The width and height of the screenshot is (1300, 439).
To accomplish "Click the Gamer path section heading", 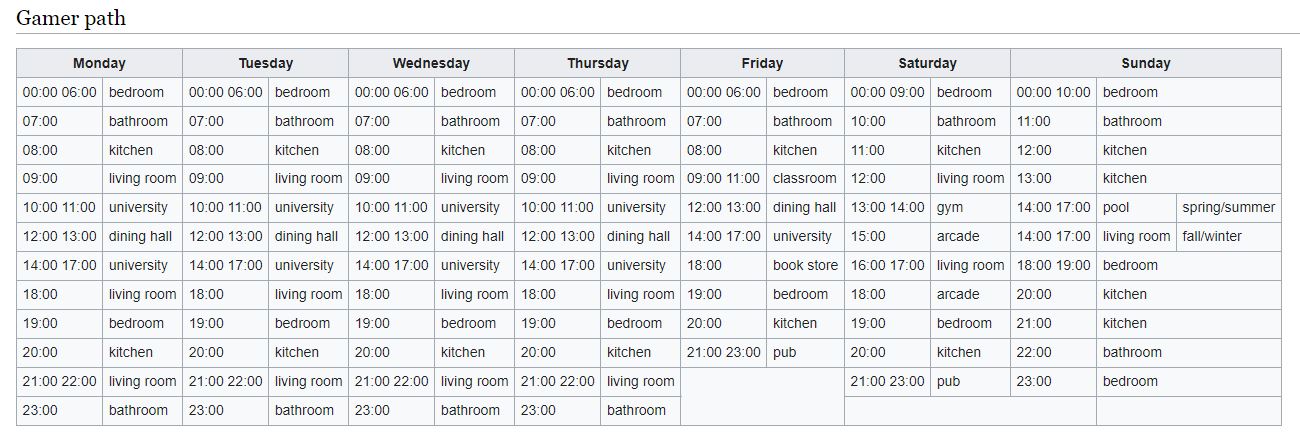I will pos(71,18).
